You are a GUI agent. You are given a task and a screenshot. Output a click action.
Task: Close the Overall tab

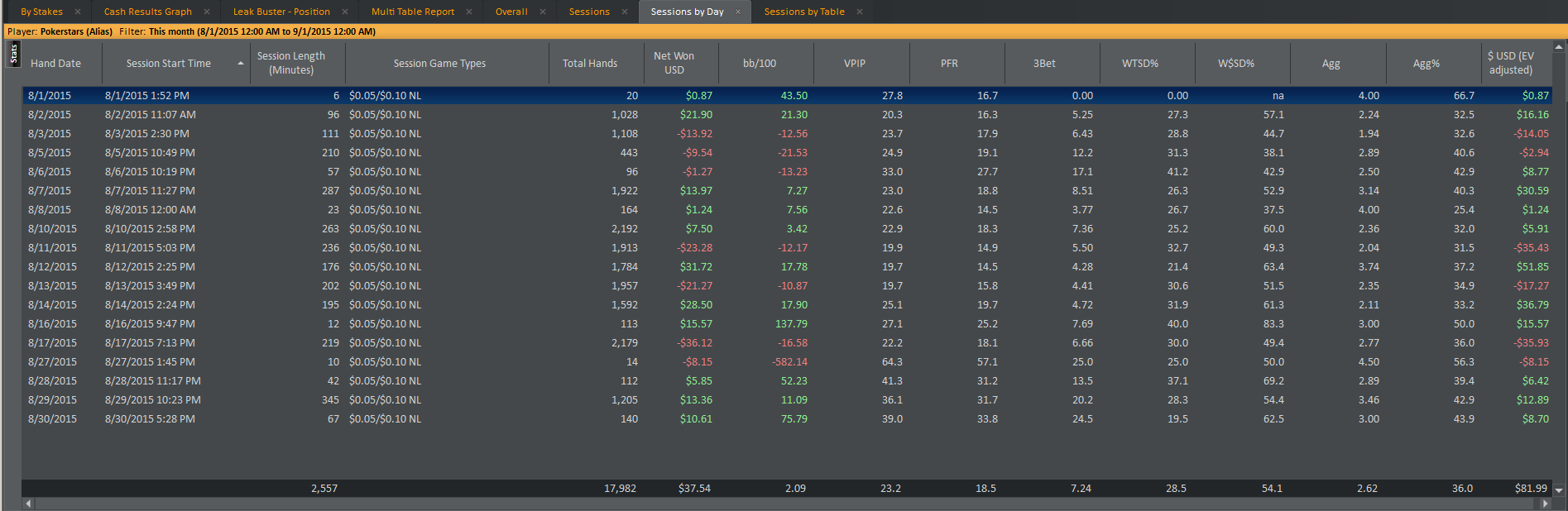click(x=543, y=12)
